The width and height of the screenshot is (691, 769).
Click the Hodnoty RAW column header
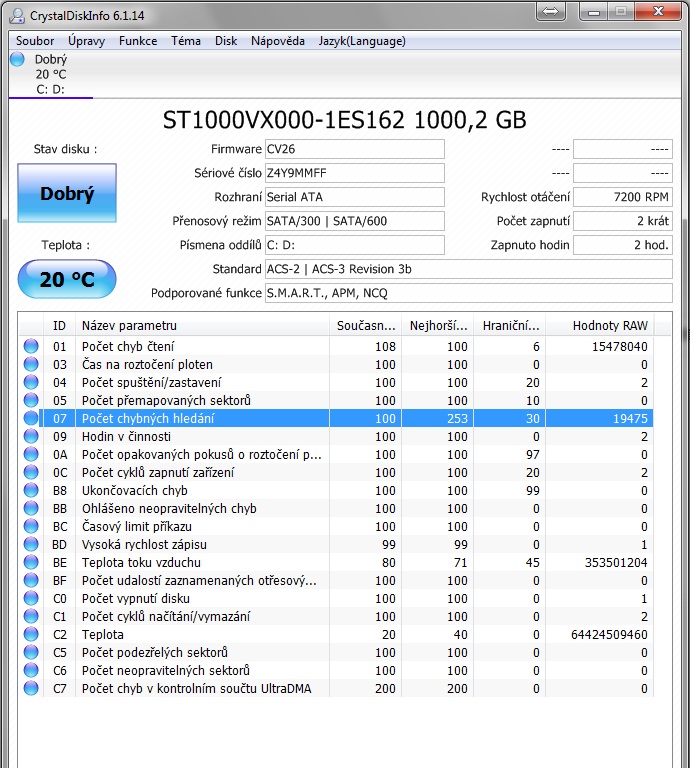point(600,326)
